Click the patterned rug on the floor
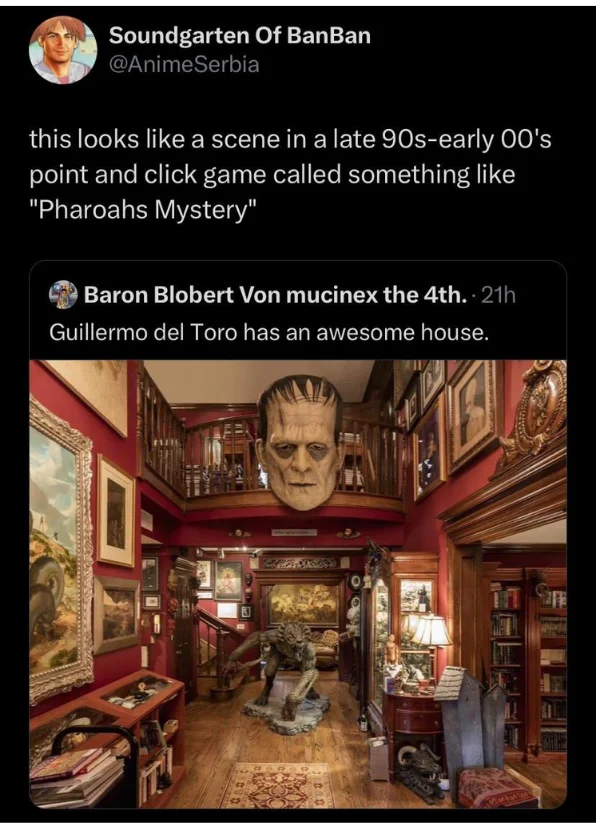This screenshot has width=600, height=823. click(278, 786)
